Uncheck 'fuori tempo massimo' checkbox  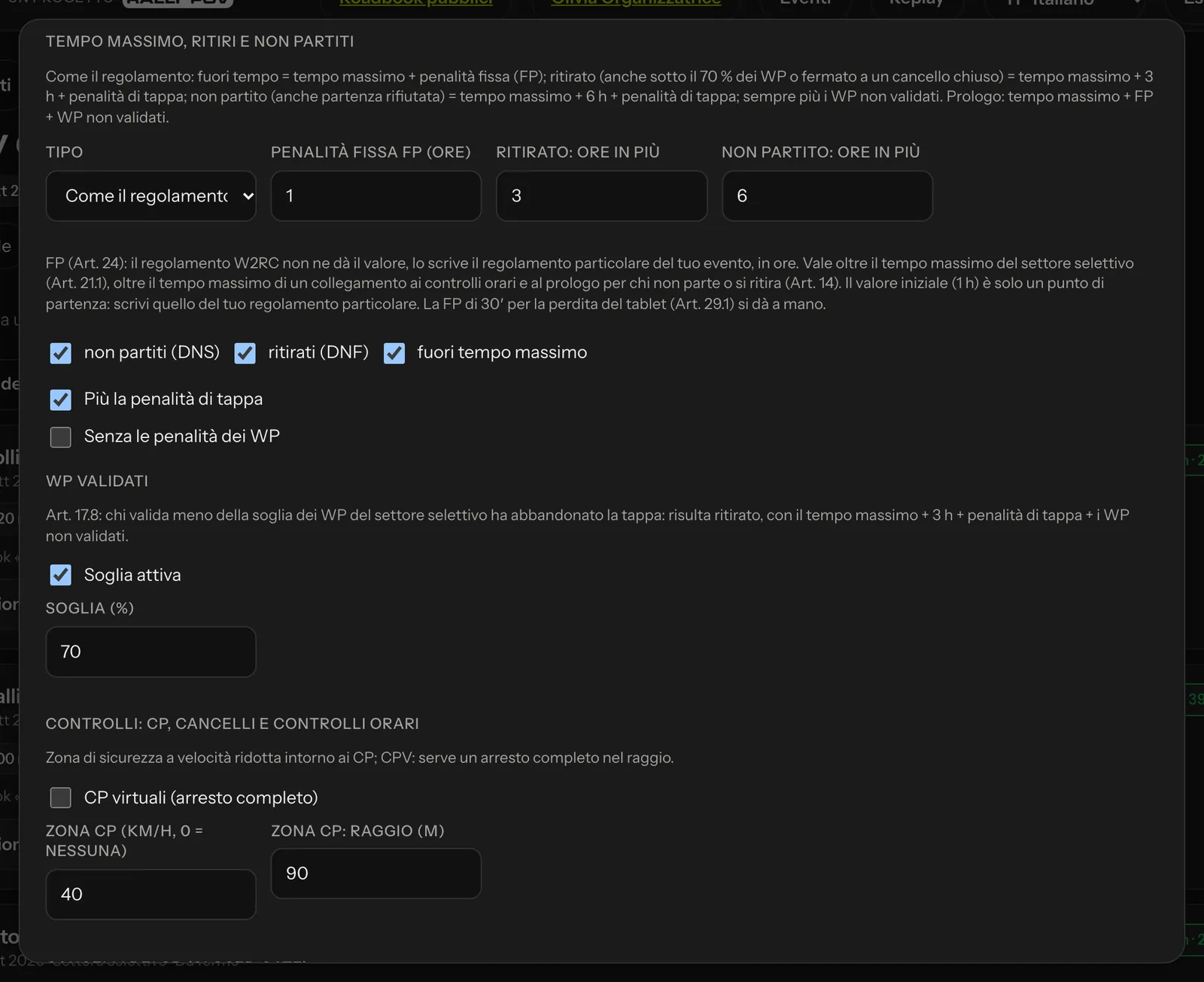(394, 353)
